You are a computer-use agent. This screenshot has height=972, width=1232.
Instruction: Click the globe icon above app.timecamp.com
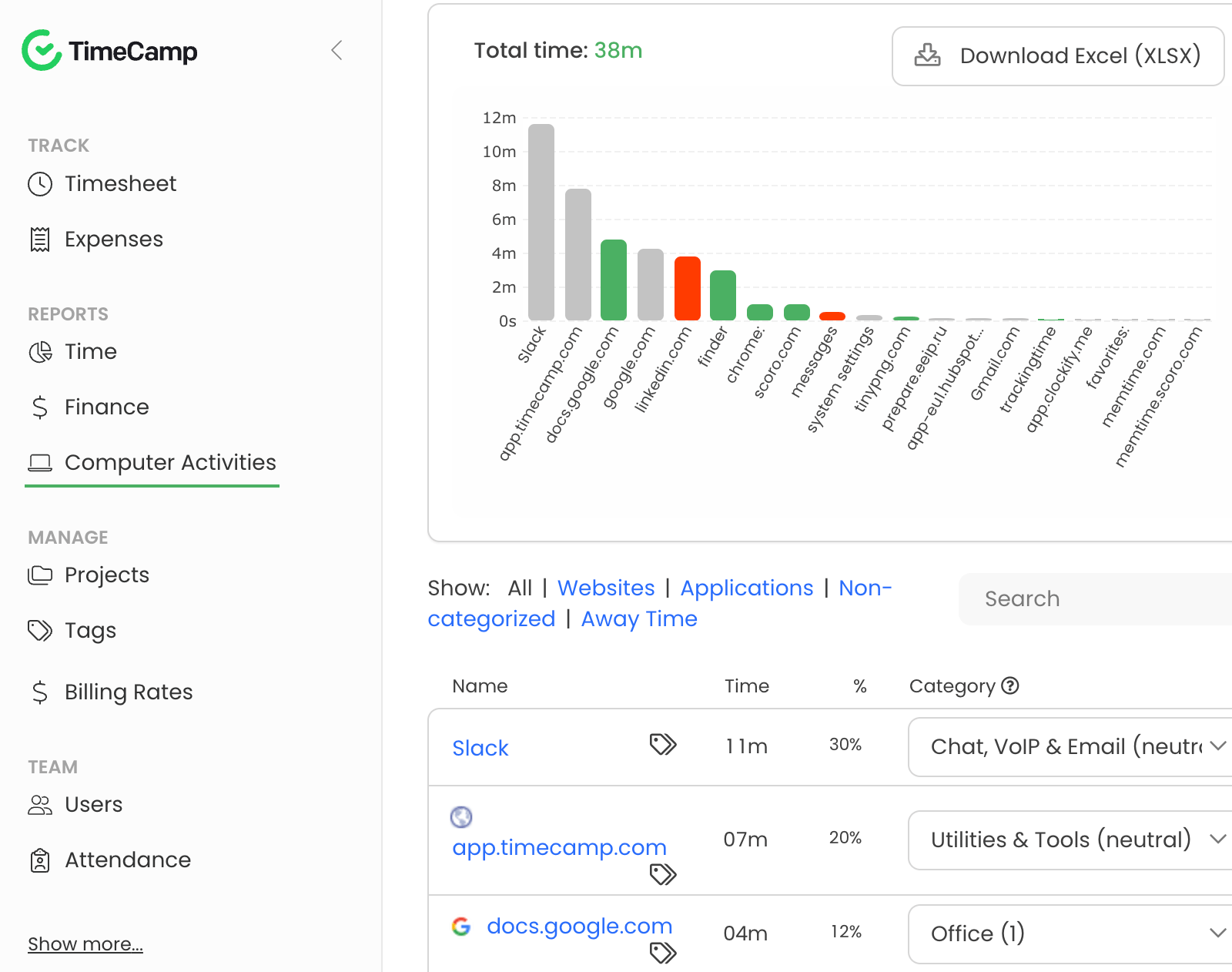tap(461, 816)
